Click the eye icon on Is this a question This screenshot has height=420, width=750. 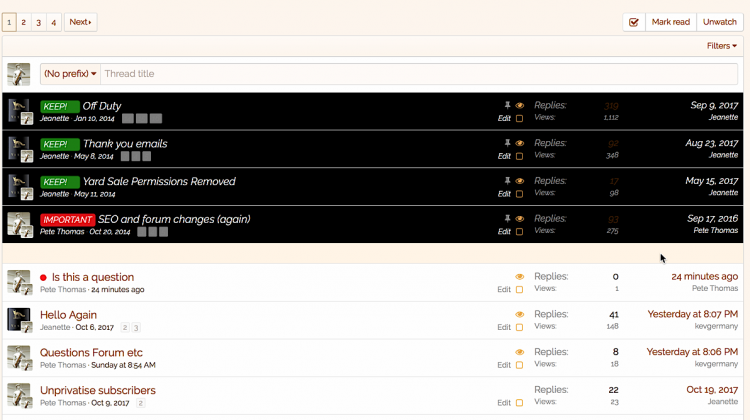519,277
